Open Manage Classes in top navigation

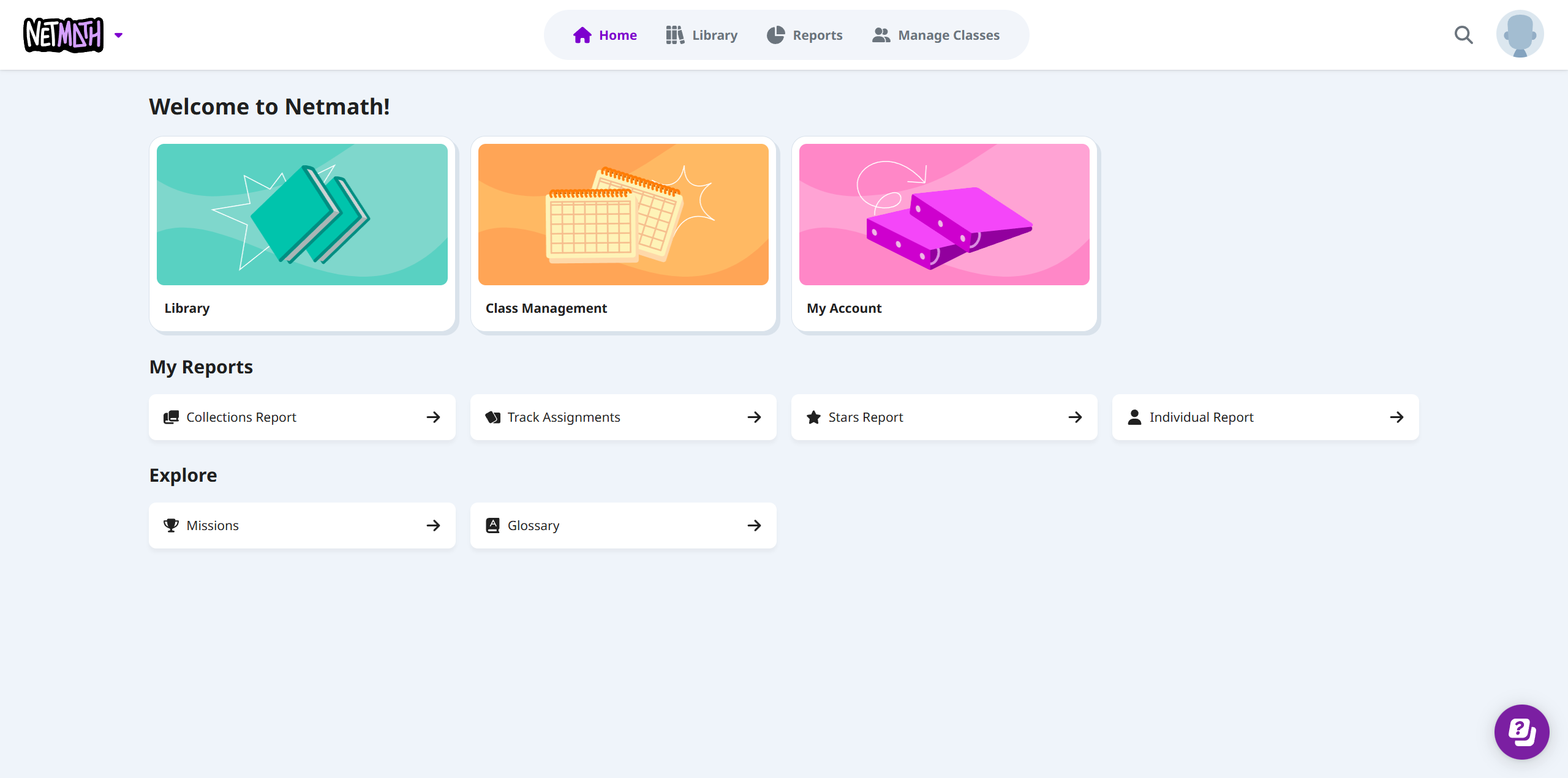point(936,36)
